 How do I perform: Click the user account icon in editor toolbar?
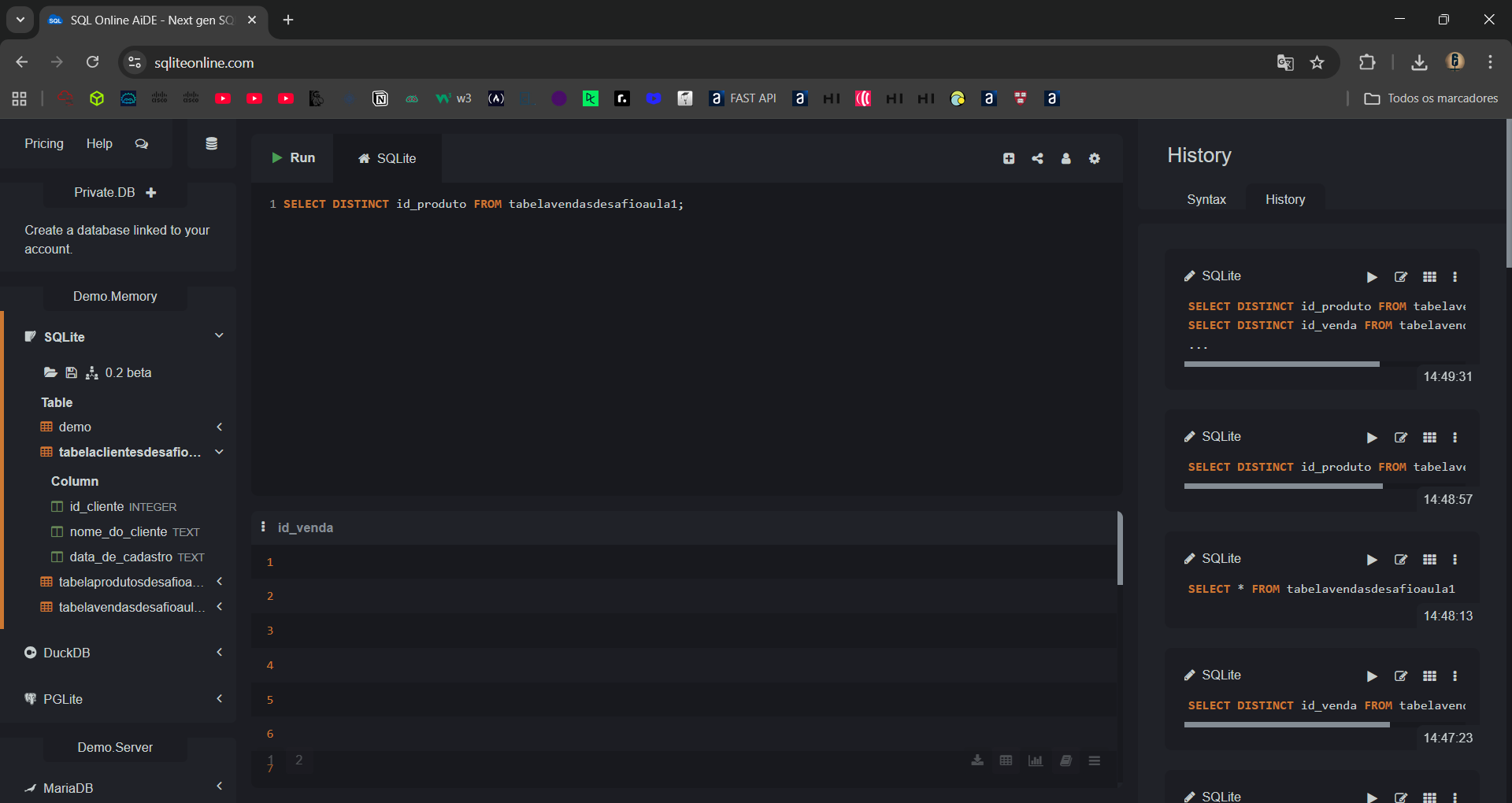1065,159
